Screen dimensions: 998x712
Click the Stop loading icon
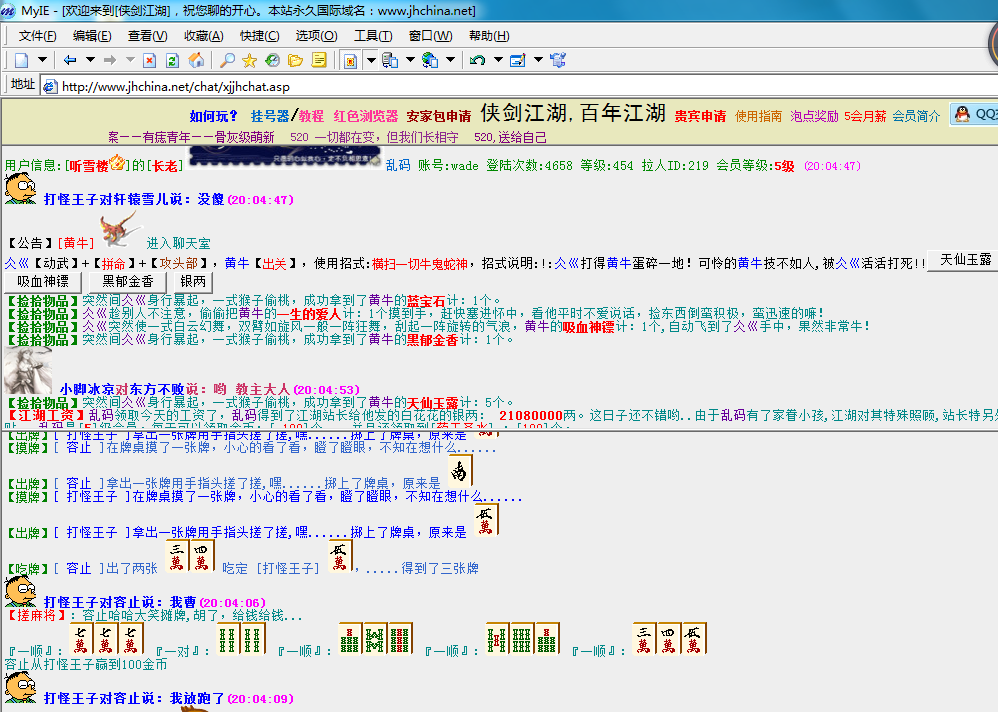pyautogui.click(x=150, y=60)
